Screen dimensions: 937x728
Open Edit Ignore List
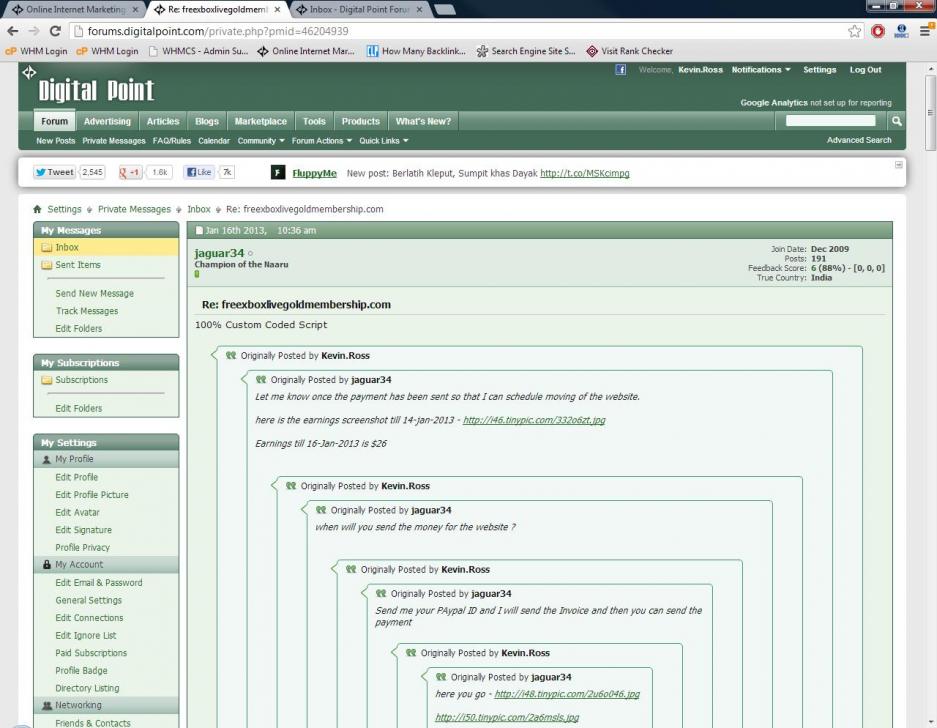click(x=85, y=635)
